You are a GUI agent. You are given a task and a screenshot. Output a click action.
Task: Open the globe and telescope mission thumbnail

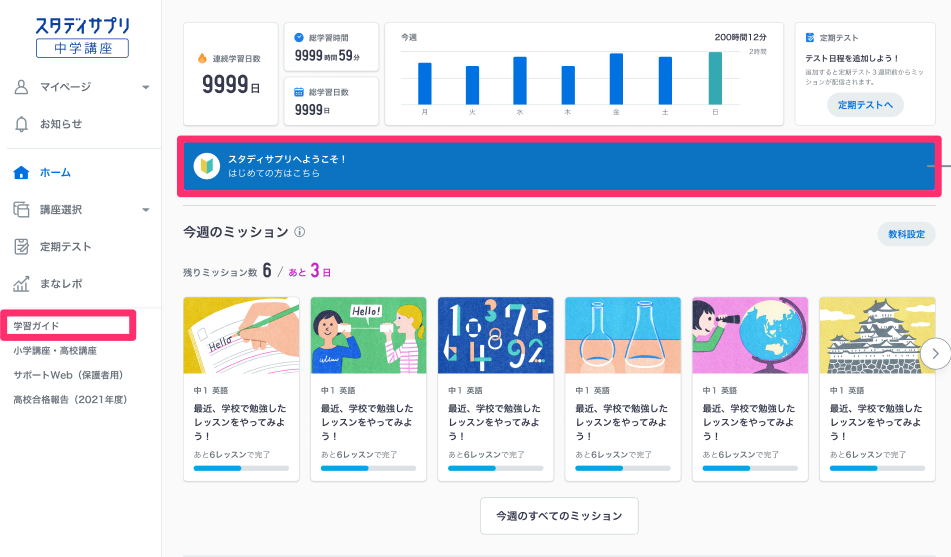(750, 336)
